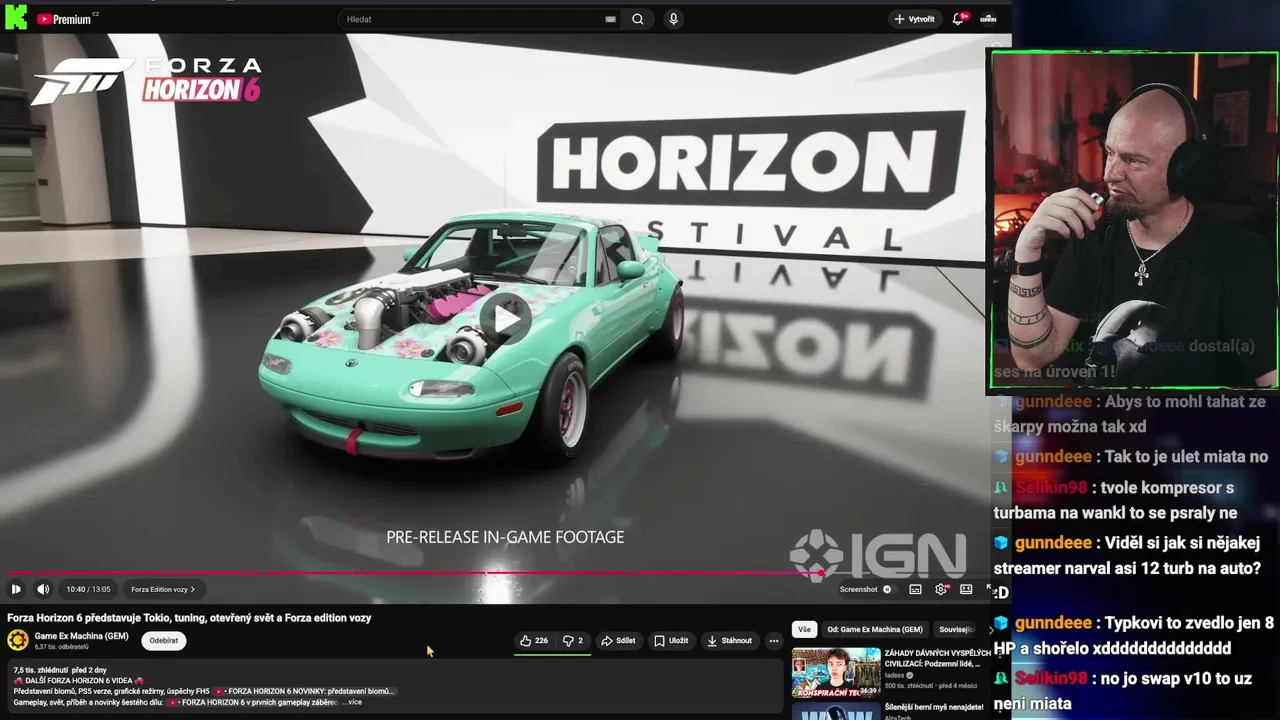Click Selikin98's 'no jo swap v10' username
The width and height of the screenshot is (1280, 720).
pyautogui.click(x=1050, y=678)
